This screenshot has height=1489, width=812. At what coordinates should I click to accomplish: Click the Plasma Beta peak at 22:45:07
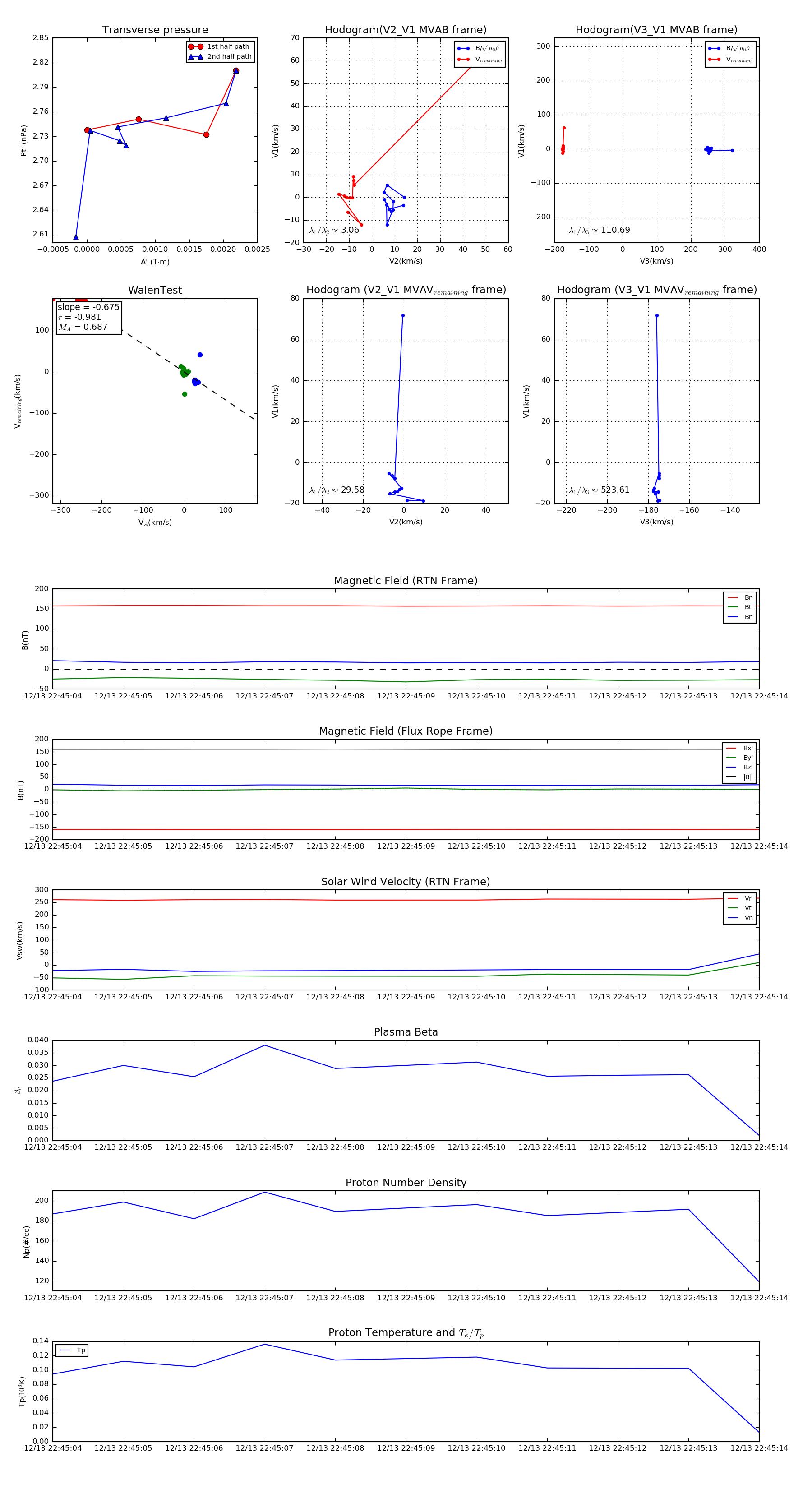pyautogui.click(x=265, y=1045)
